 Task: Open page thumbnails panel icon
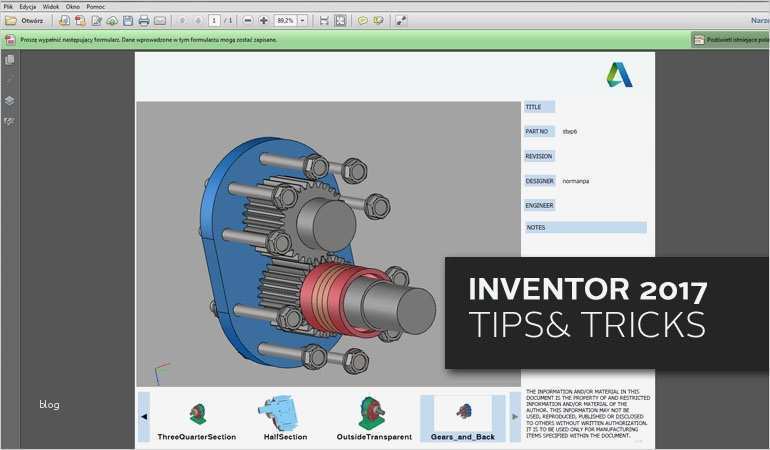(9, 60)
